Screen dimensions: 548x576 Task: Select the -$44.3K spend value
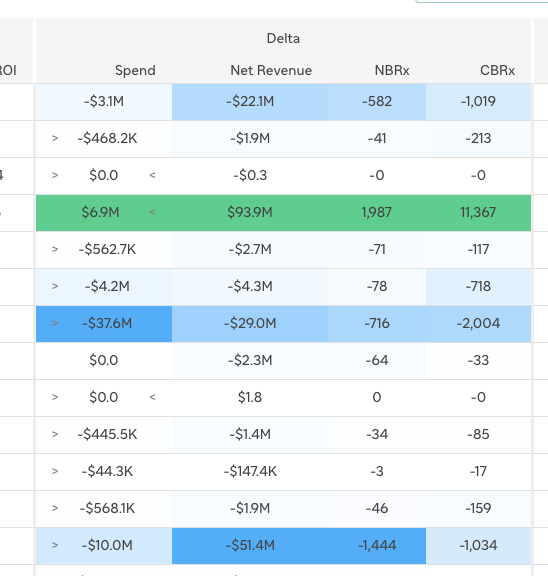[x=107, y=471]
